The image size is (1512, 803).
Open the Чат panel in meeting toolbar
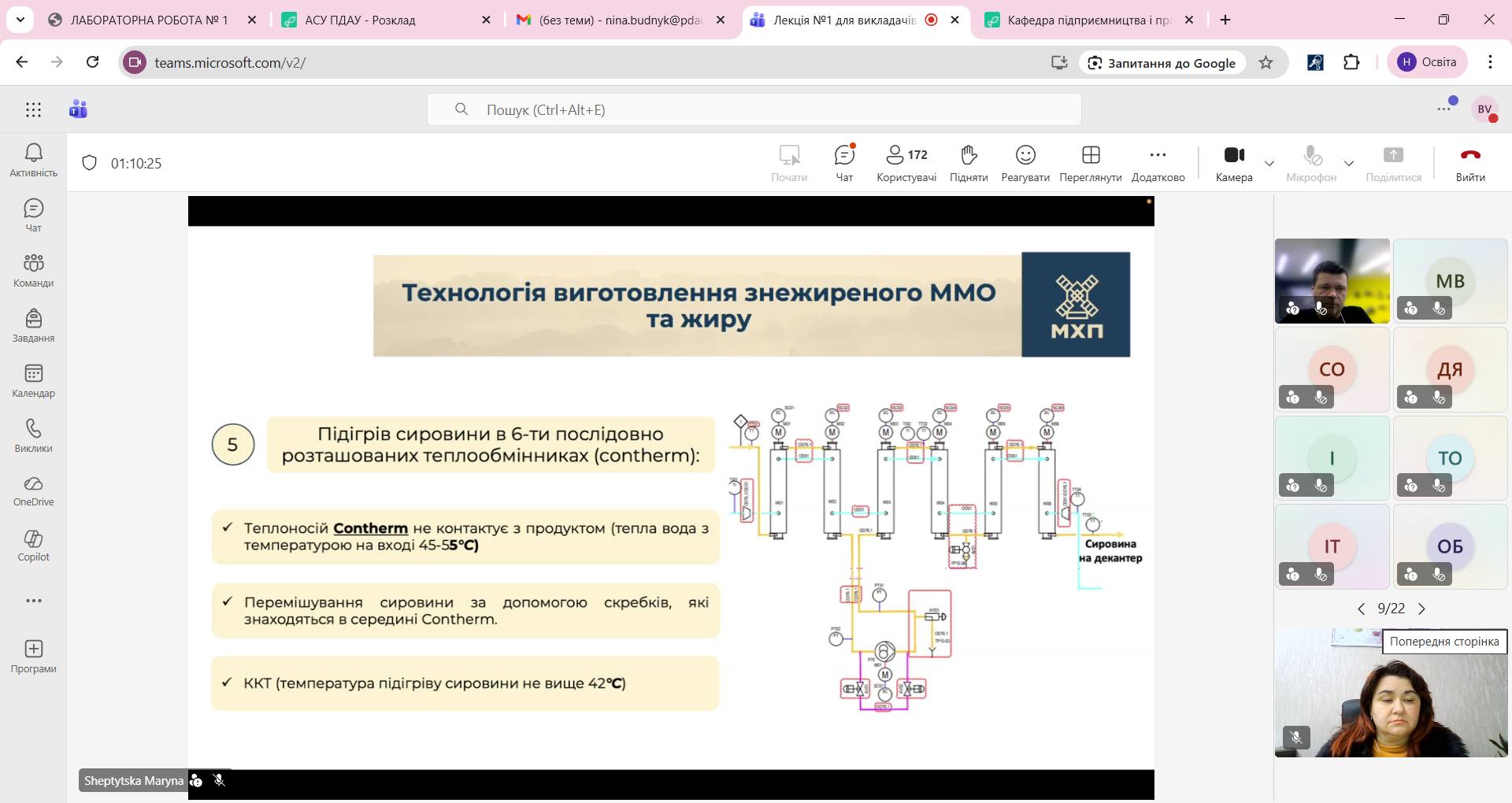pyautogui.click(x=844, y=163)
